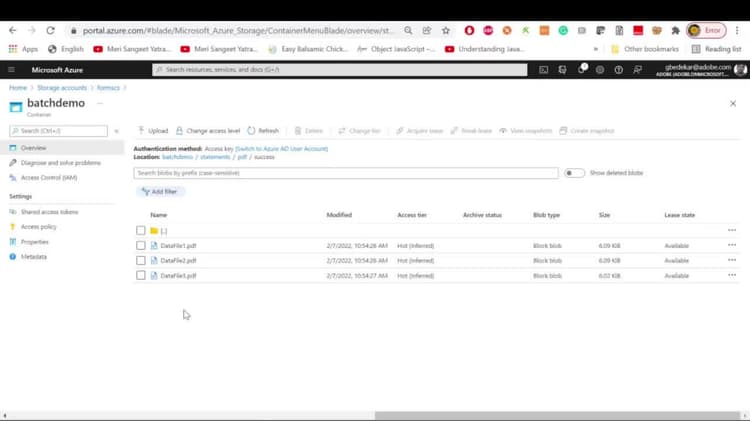Screen dimensions: 750x421
Task: Go to statements in Location path
Action: [x=215, y=157]
